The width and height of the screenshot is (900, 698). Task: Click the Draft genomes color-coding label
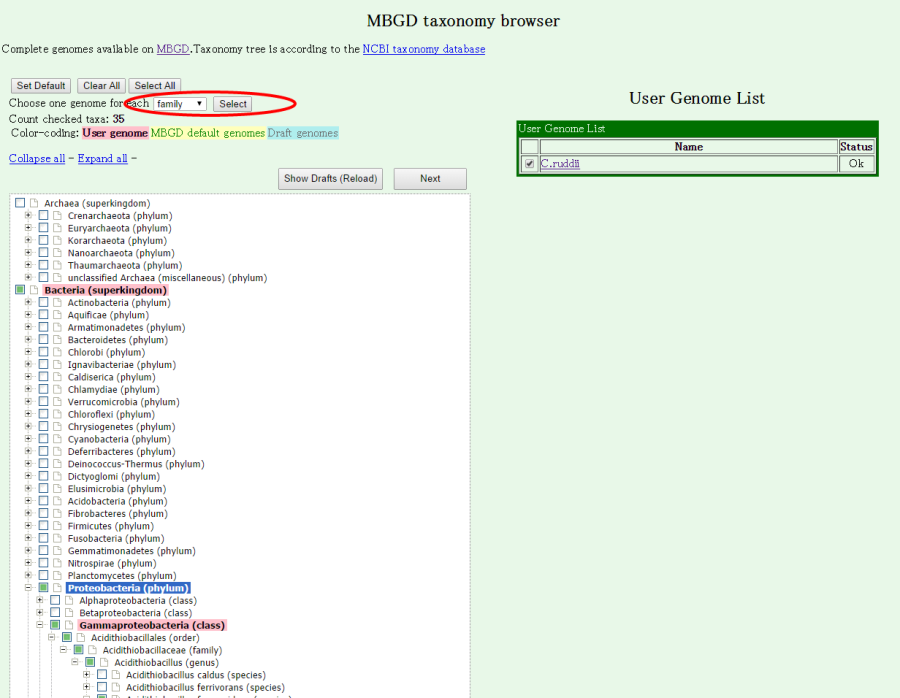[x=303, y=133]
